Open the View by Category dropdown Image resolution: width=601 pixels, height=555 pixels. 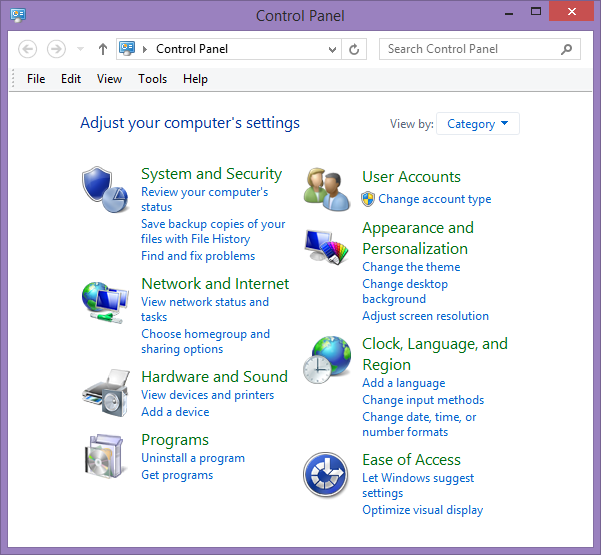tap(478, 124)
